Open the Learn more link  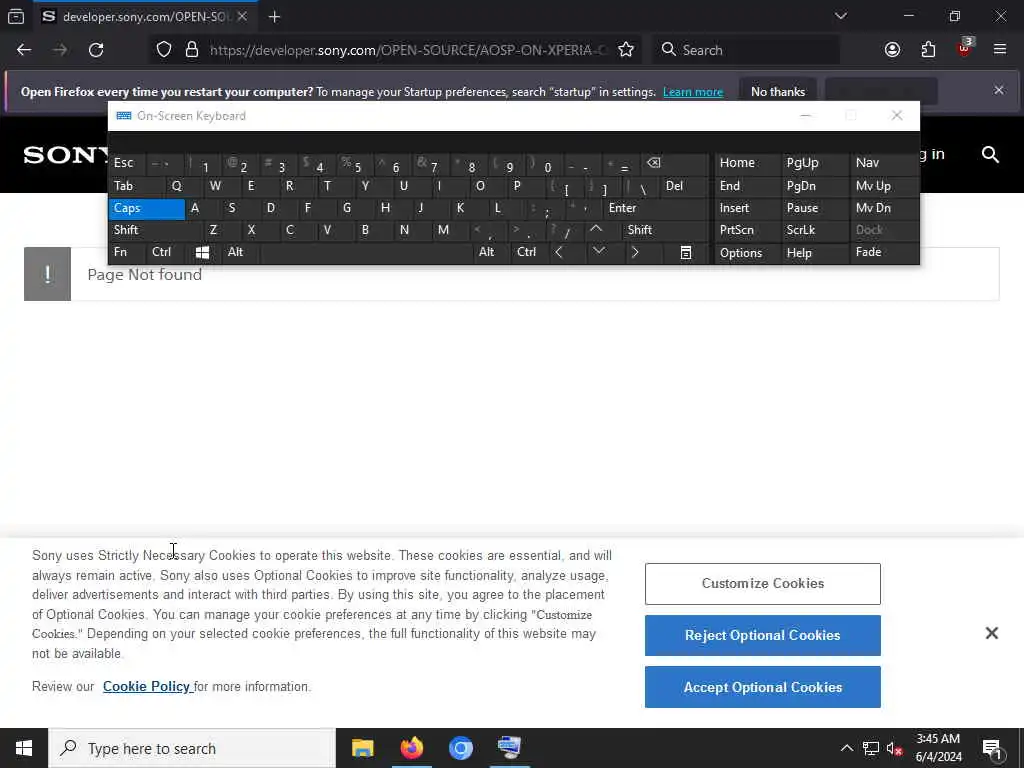pyautogui.click(x=692, y=92)
